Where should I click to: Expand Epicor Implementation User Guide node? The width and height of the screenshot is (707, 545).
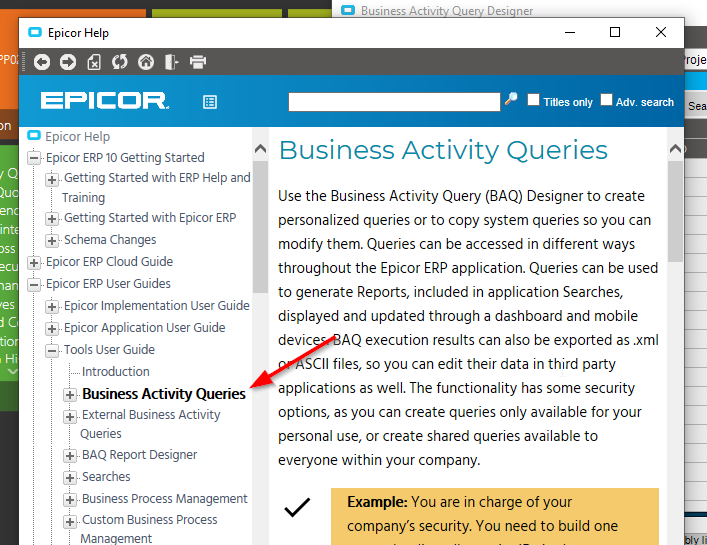(x=52, y=307)
